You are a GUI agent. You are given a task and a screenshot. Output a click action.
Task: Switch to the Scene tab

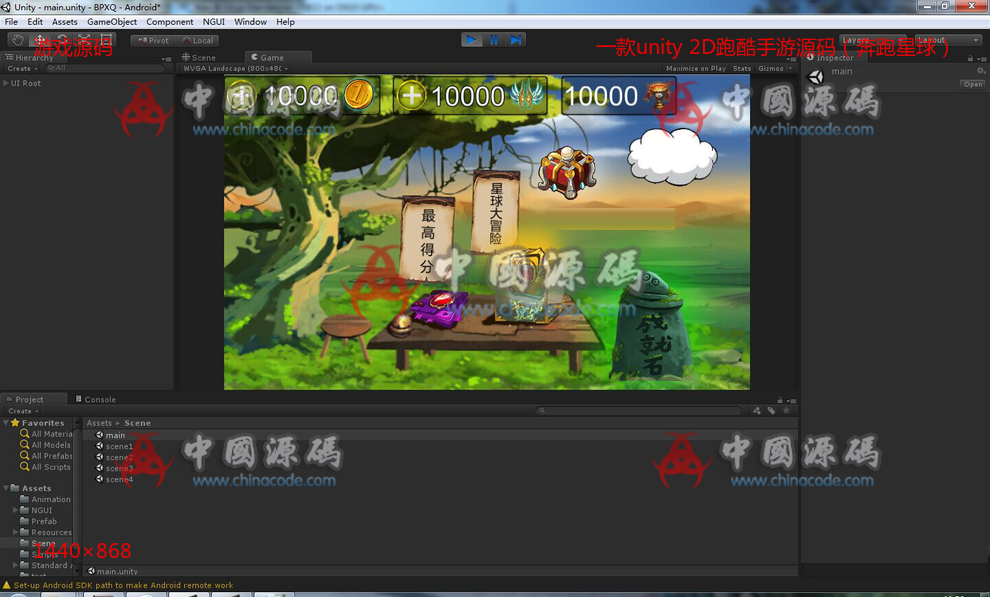tap(199, 57)
